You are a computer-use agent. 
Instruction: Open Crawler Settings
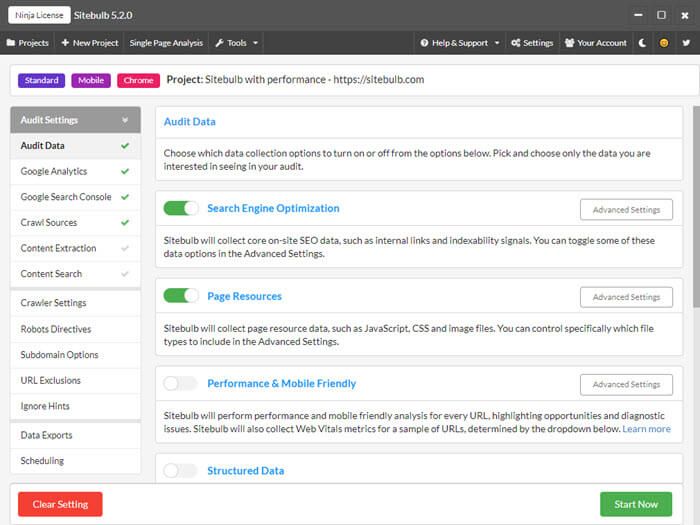pos(75,303)
